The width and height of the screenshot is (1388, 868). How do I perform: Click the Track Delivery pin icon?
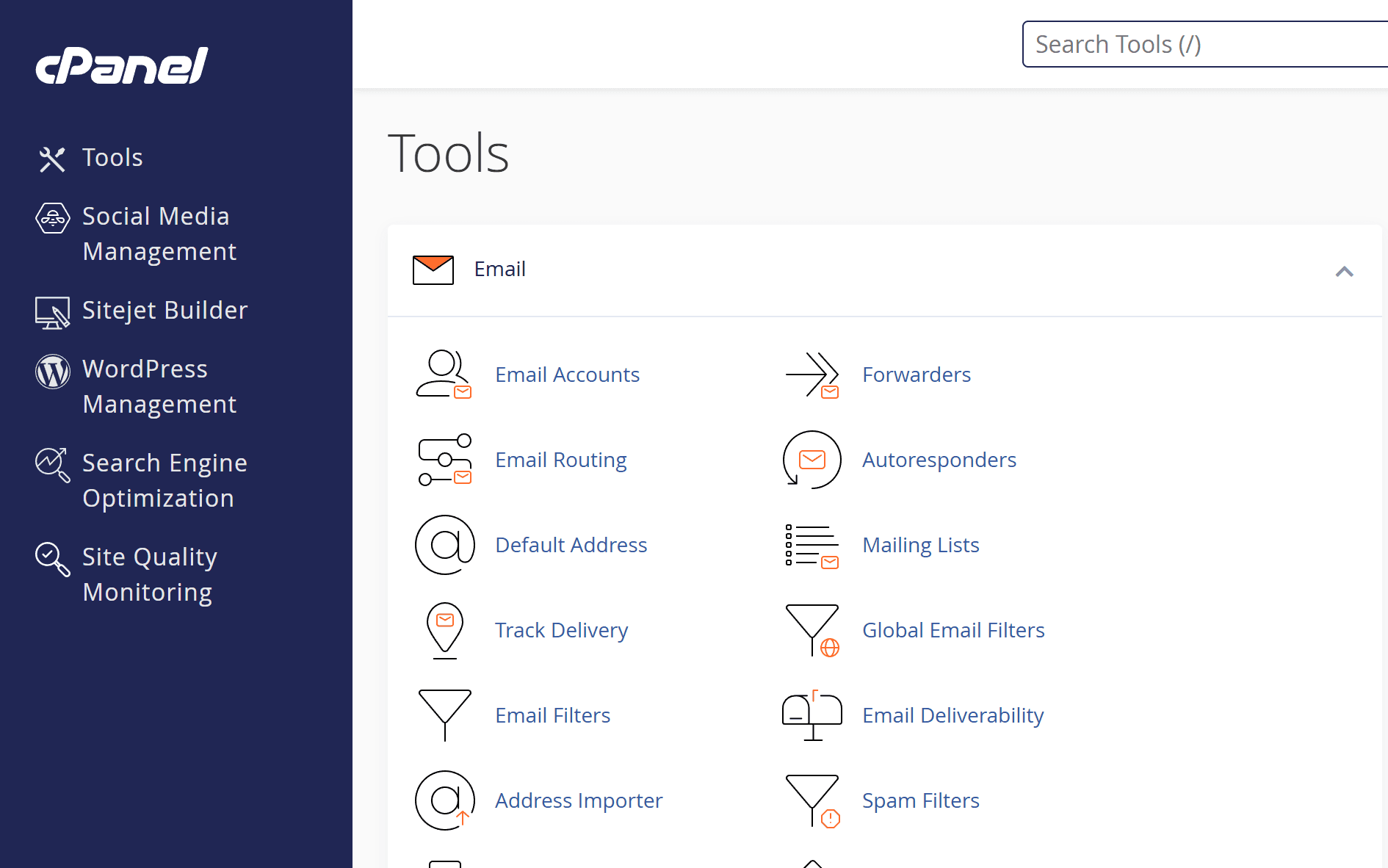click(x=445, y=630)
